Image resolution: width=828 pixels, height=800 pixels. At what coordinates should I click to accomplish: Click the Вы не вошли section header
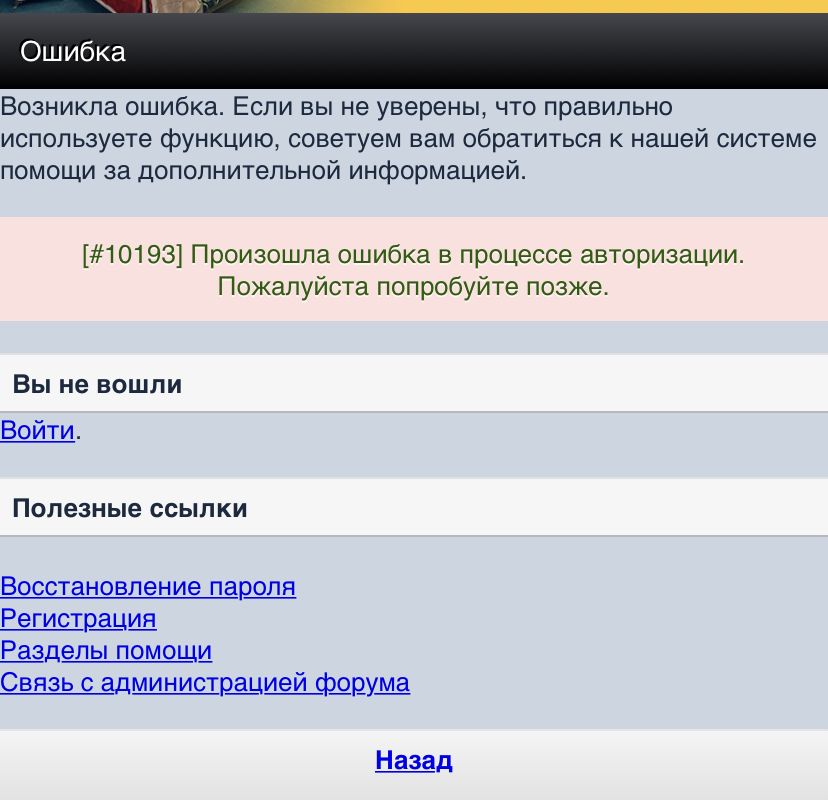[97, 384]
